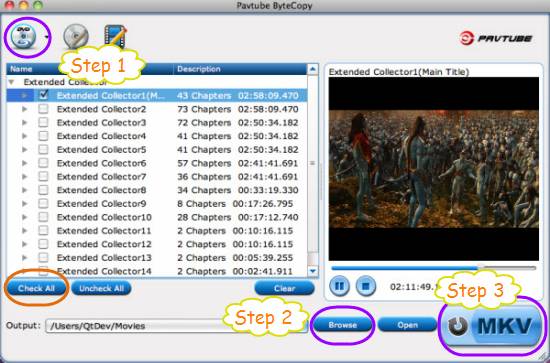Check the Extended Collector13 checkbox
Image resolution: width=550 pixels, height=363 pixels.
tap(43, 258)
